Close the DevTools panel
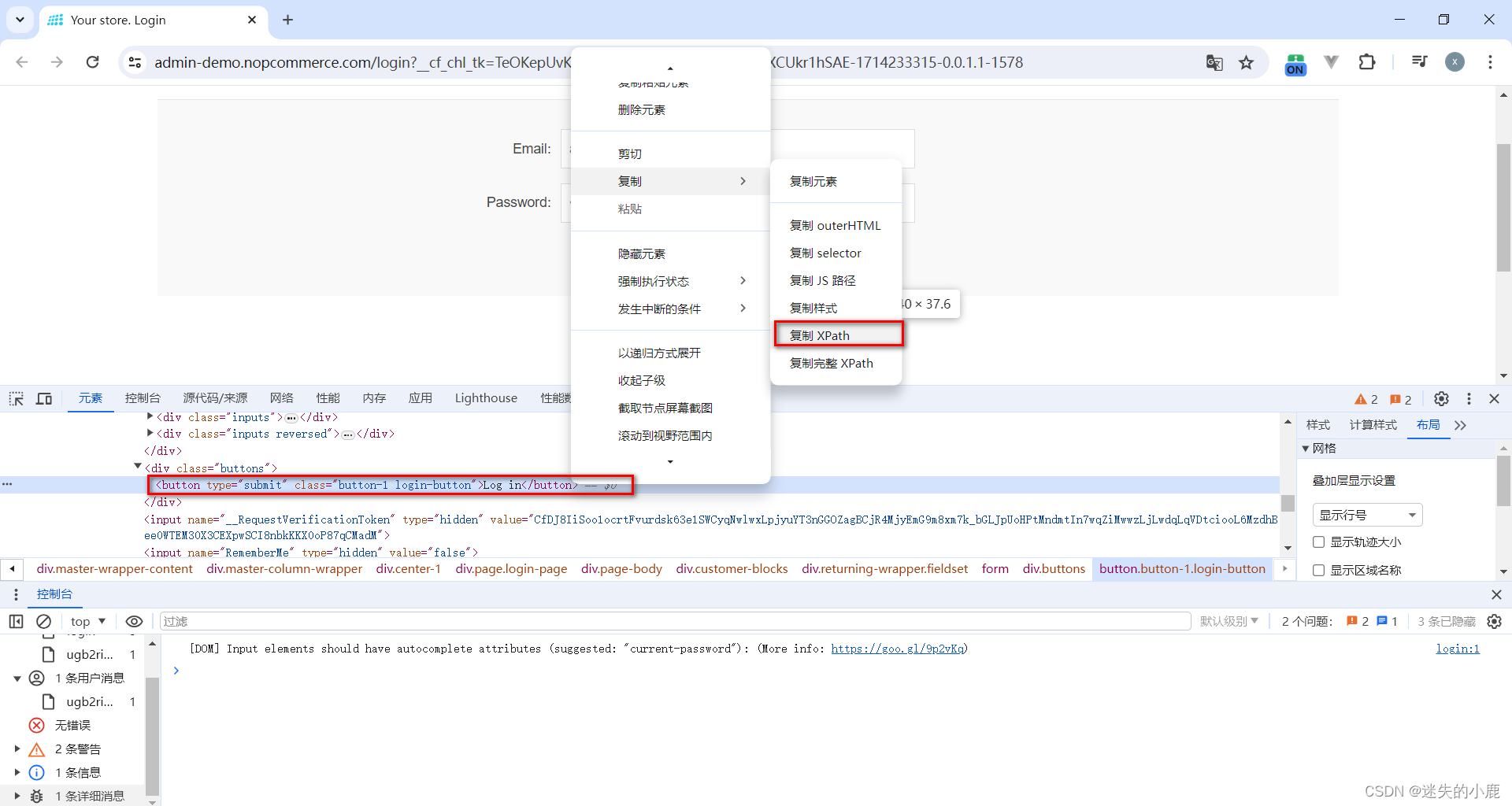 coord(1494,398)
